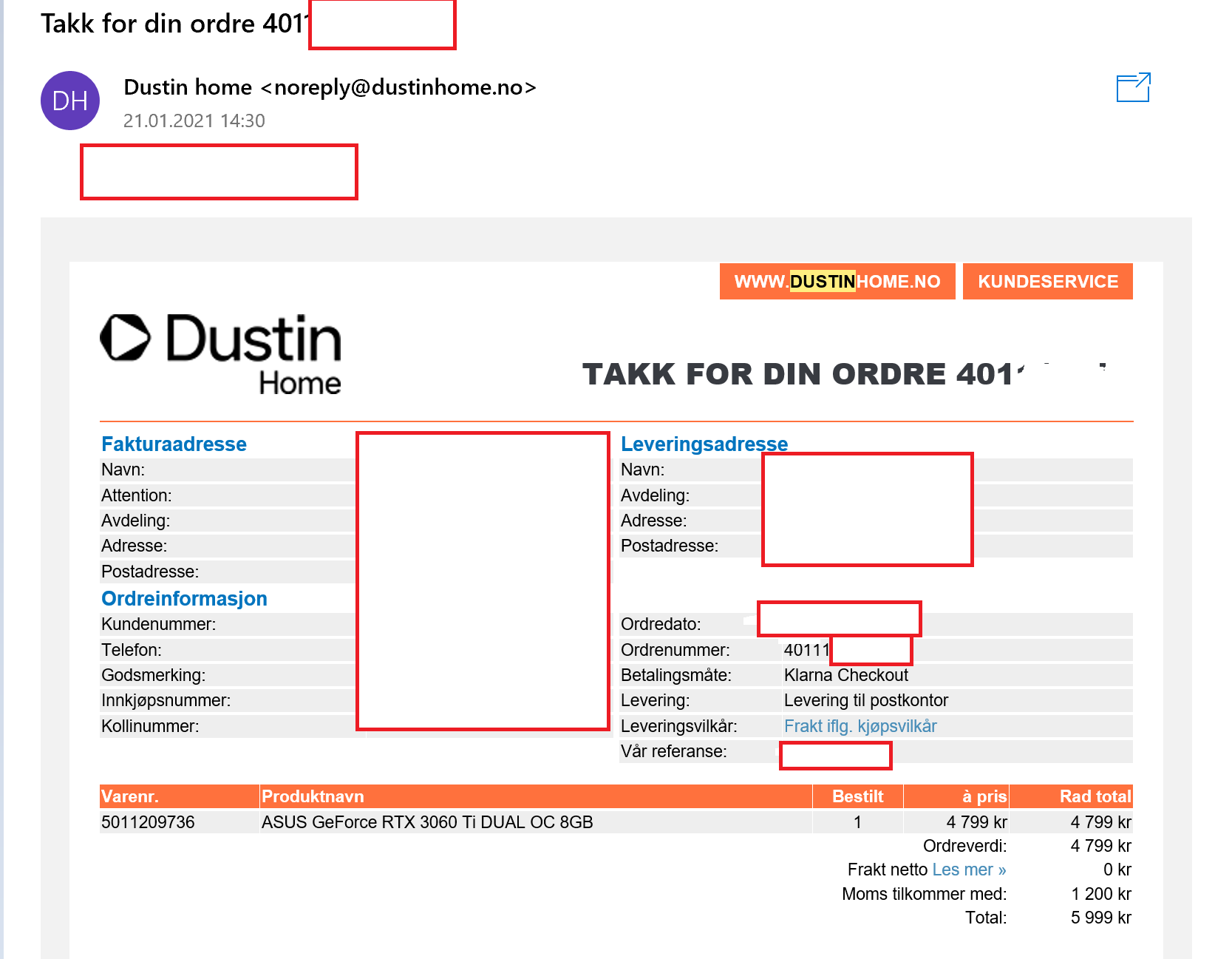Click the Kundenummer label
Screen dimensions: 1232x959
point(159,624)
